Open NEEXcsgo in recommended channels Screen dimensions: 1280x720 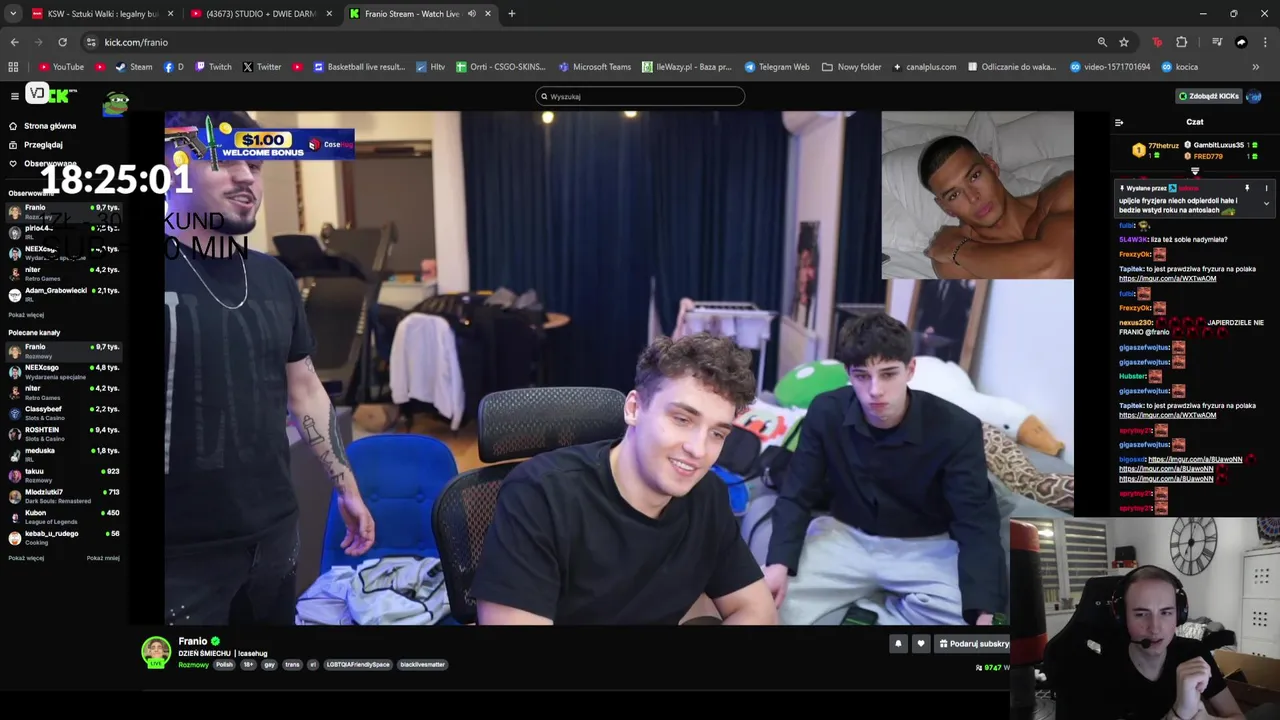pyautogui.click(x=64, y=371)
